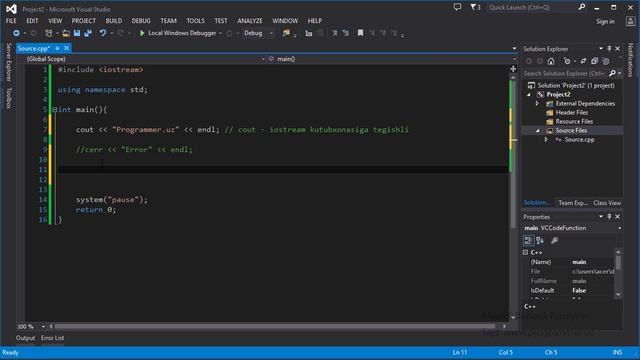Click the Uncomment Selection icon
640x360 pixels.
pyautogui.click(x=345, y=33)
